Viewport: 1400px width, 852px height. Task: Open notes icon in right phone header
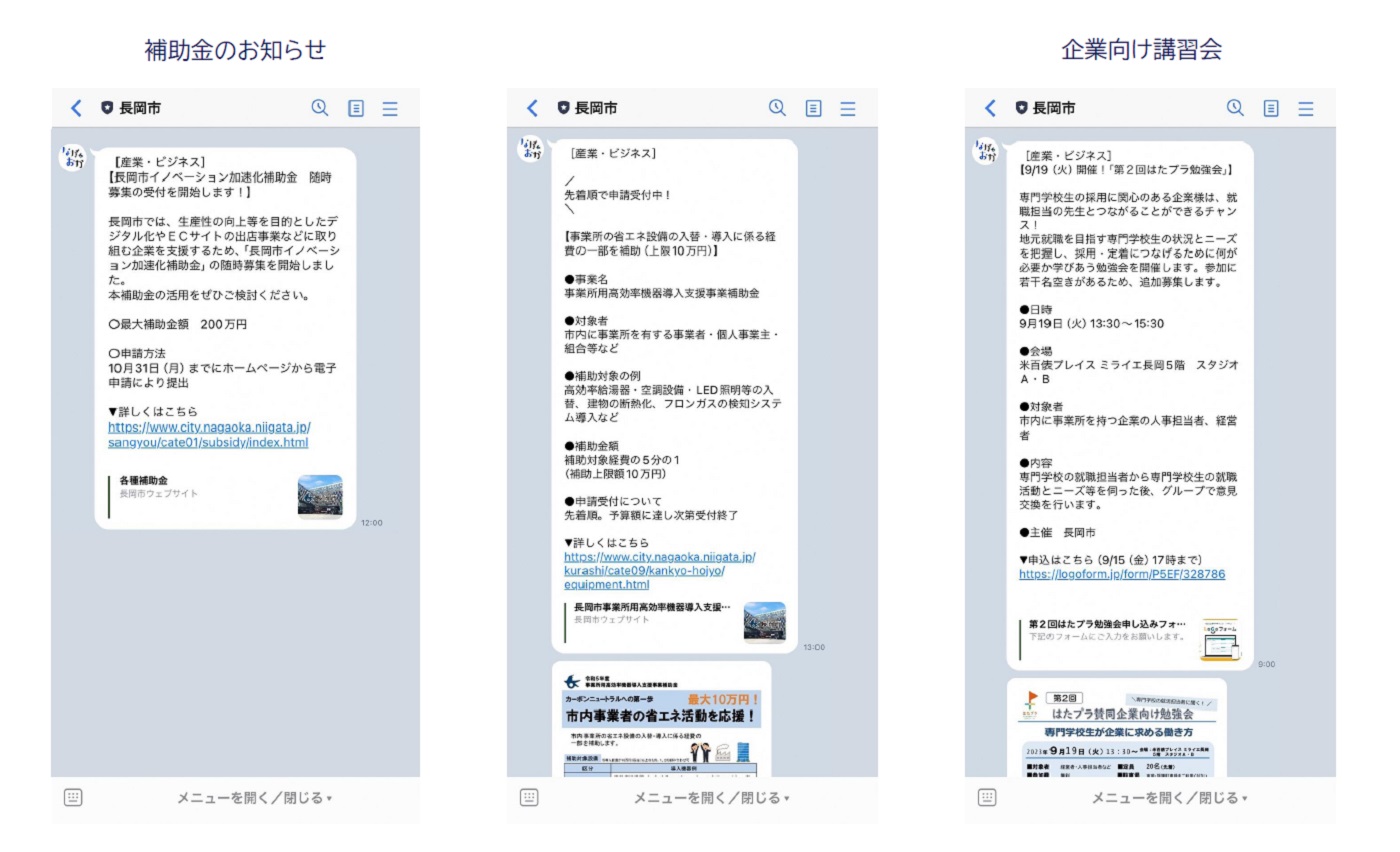coord(1271,109)
